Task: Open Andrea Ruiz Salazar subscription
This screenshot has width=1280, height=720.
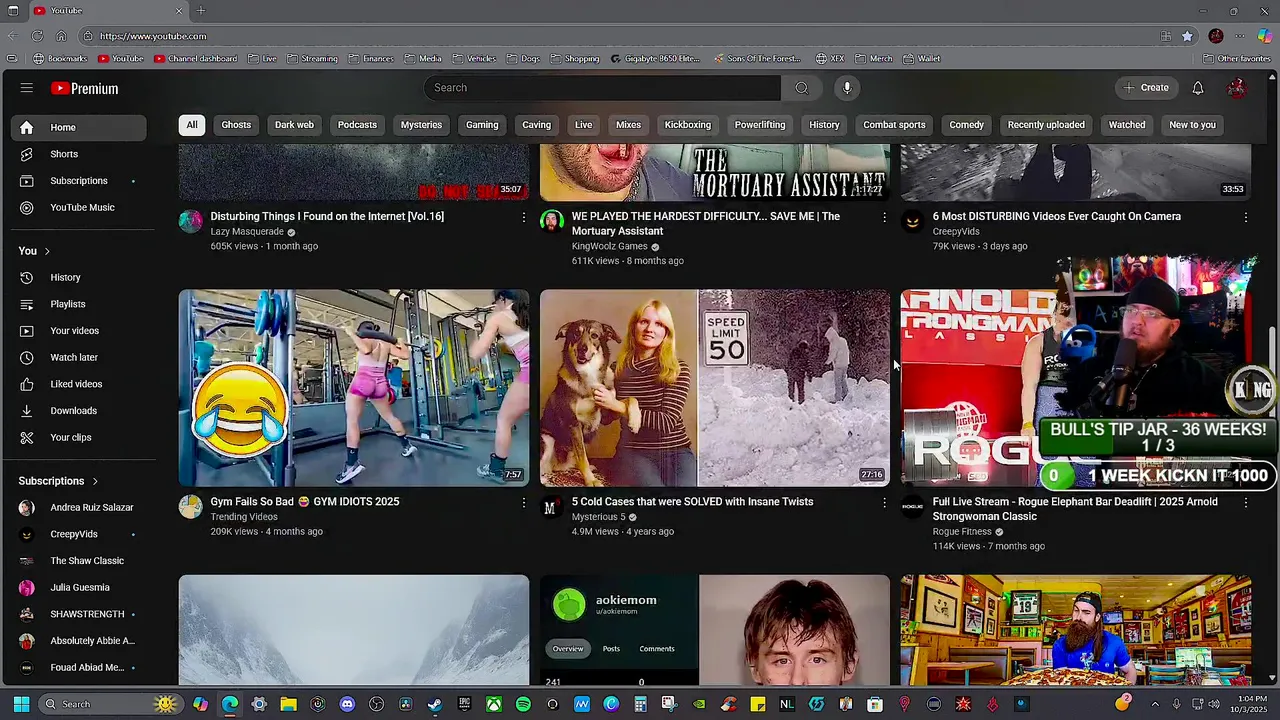Action: coord(79,507)
